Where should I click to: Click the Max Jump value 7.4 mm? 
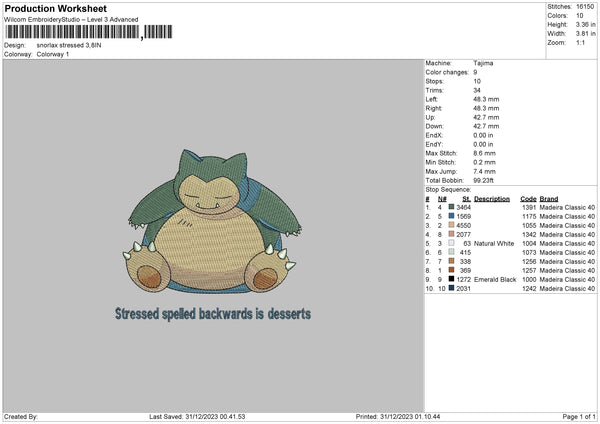click(484, 171)
